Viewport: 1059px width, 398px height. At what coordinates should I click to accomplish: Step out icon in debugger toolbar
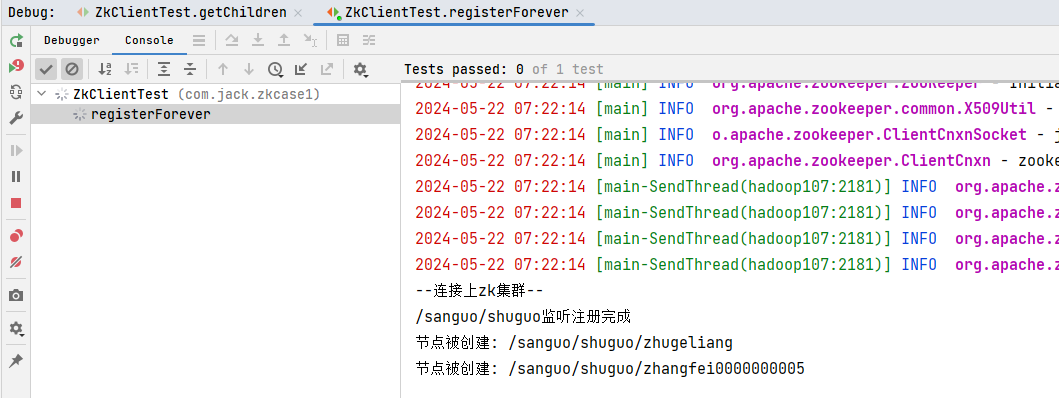pos(284,41)
